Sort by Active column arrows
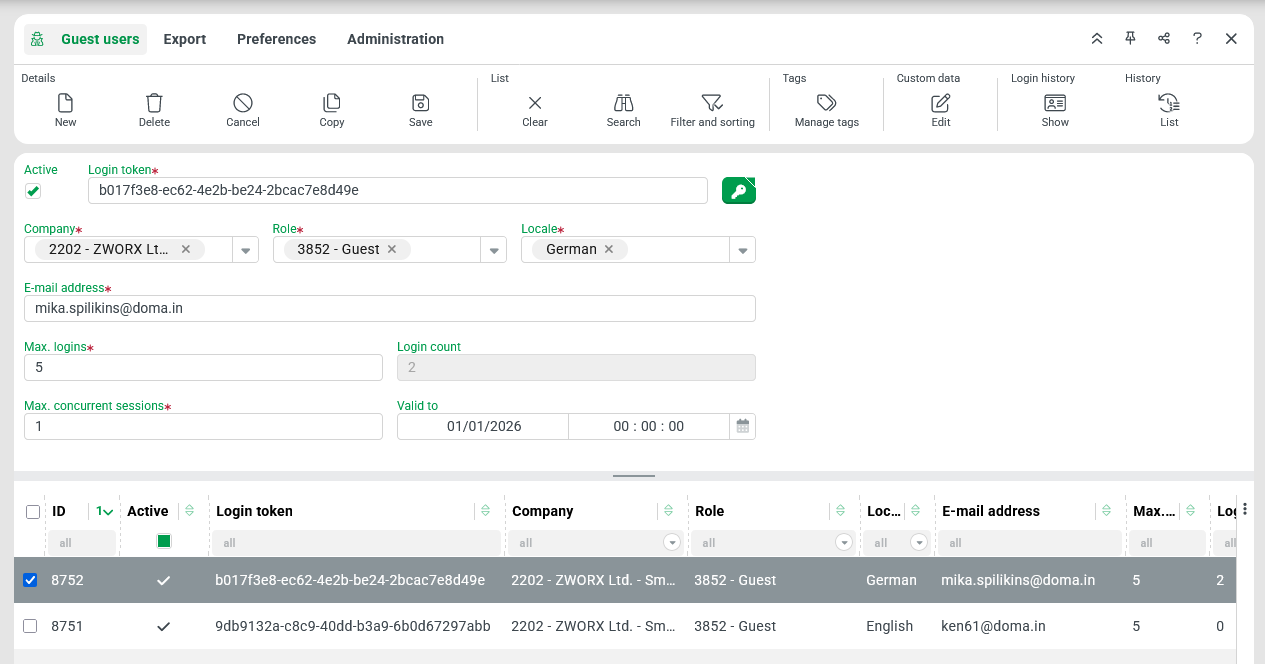 coord(190,511)
